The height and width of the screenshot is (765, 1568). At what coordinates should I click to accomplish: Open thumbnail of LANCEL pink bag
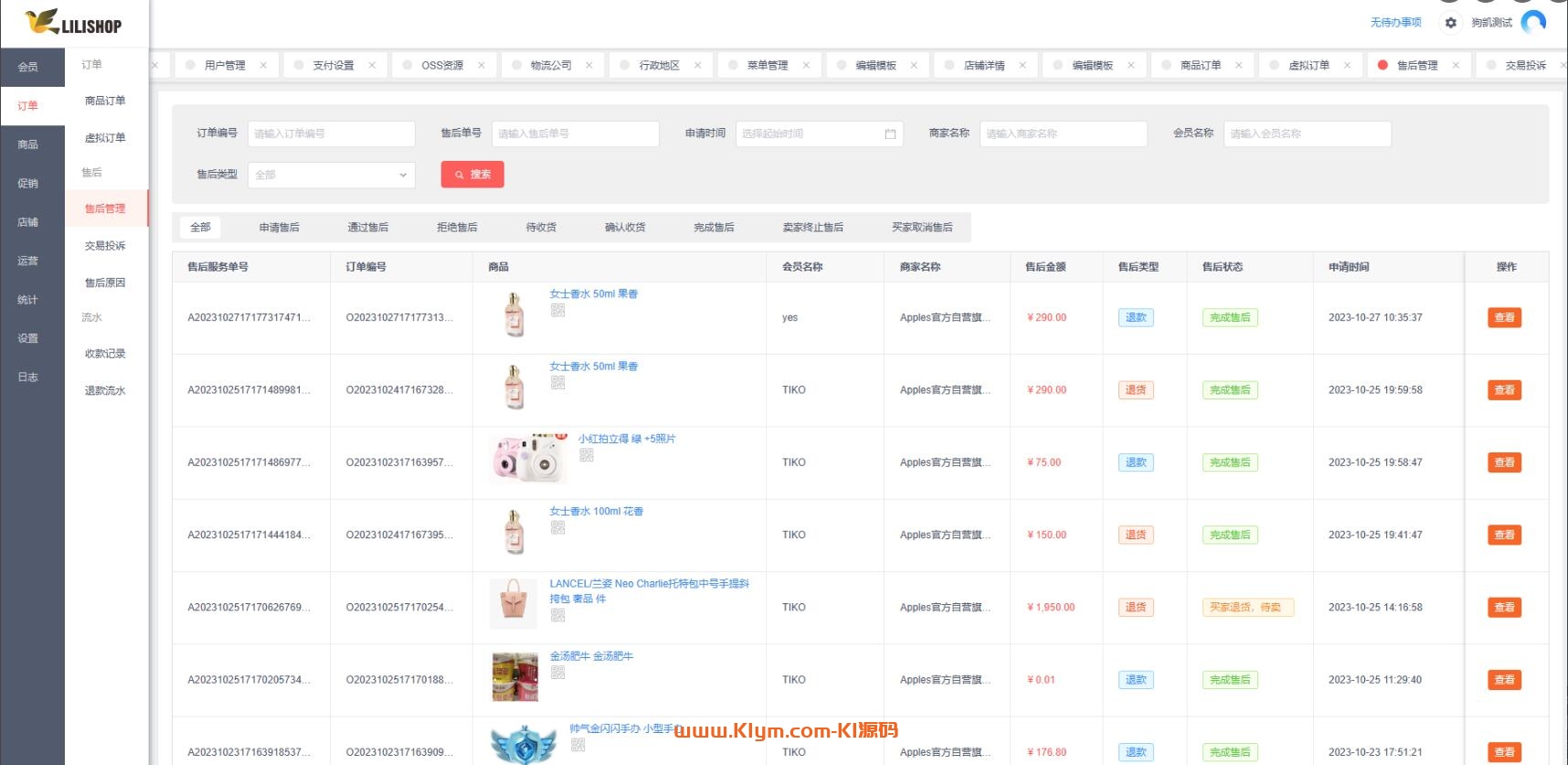(514, 603)
